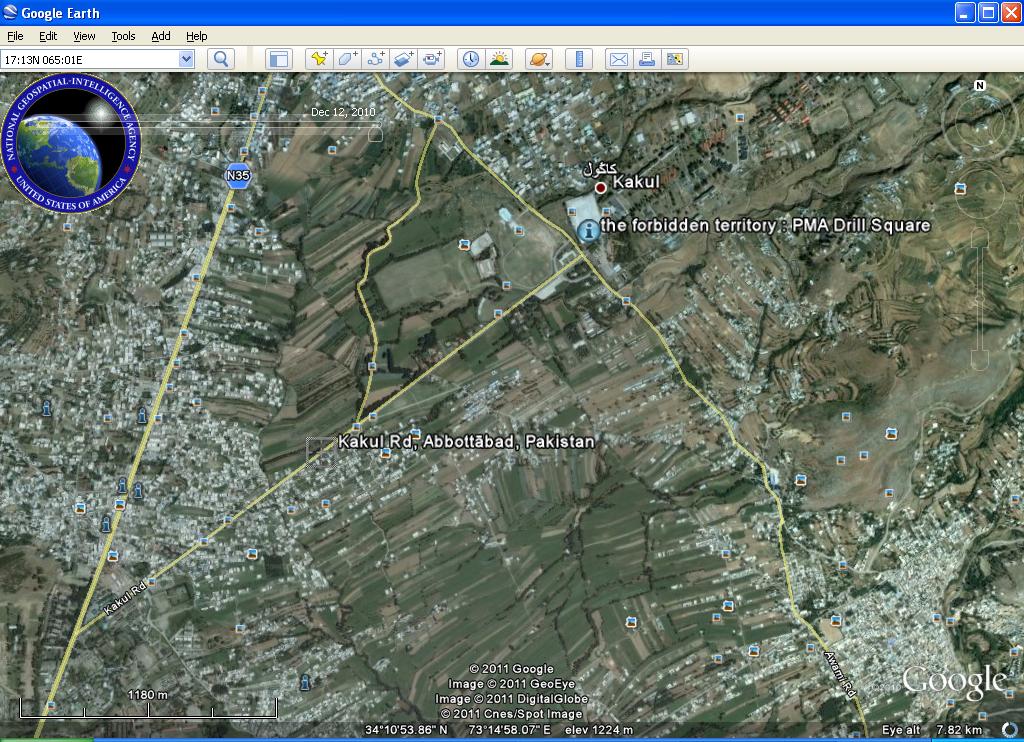Image resolution: width=1024 pixels, height=742 pixels.
Task: Click the zoom slider on the right
Action: coord(980,300)
